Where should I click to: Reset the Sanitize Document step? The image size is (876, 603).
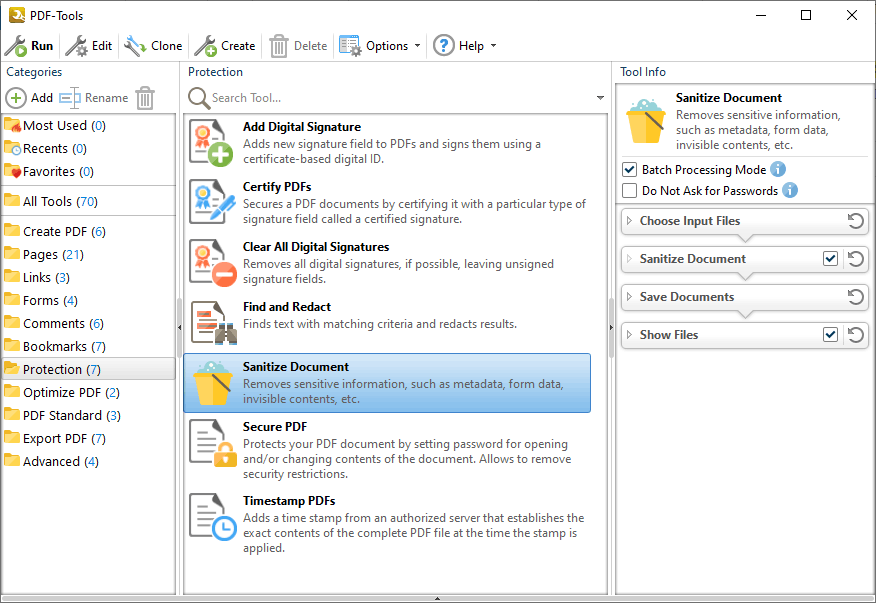(855, 259)
